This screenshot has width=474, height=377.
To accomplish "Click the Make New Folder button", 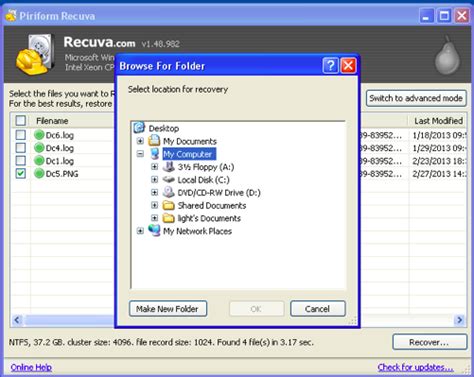I will [x=168, y=309].
